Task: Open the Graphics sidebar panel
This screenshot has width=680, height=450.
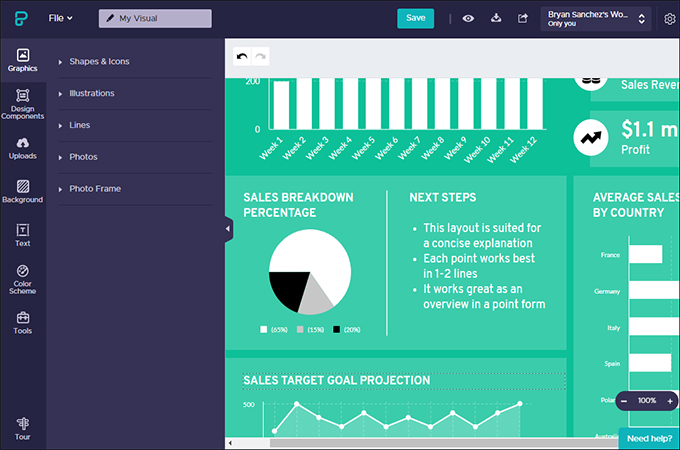Action: point(23,60)
